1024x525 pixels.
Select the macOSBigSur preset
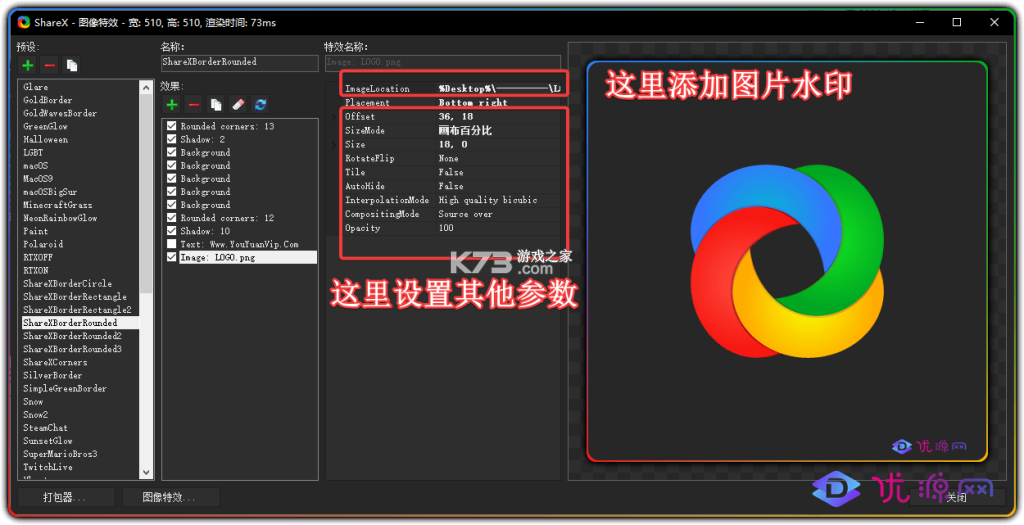point(50,192)
